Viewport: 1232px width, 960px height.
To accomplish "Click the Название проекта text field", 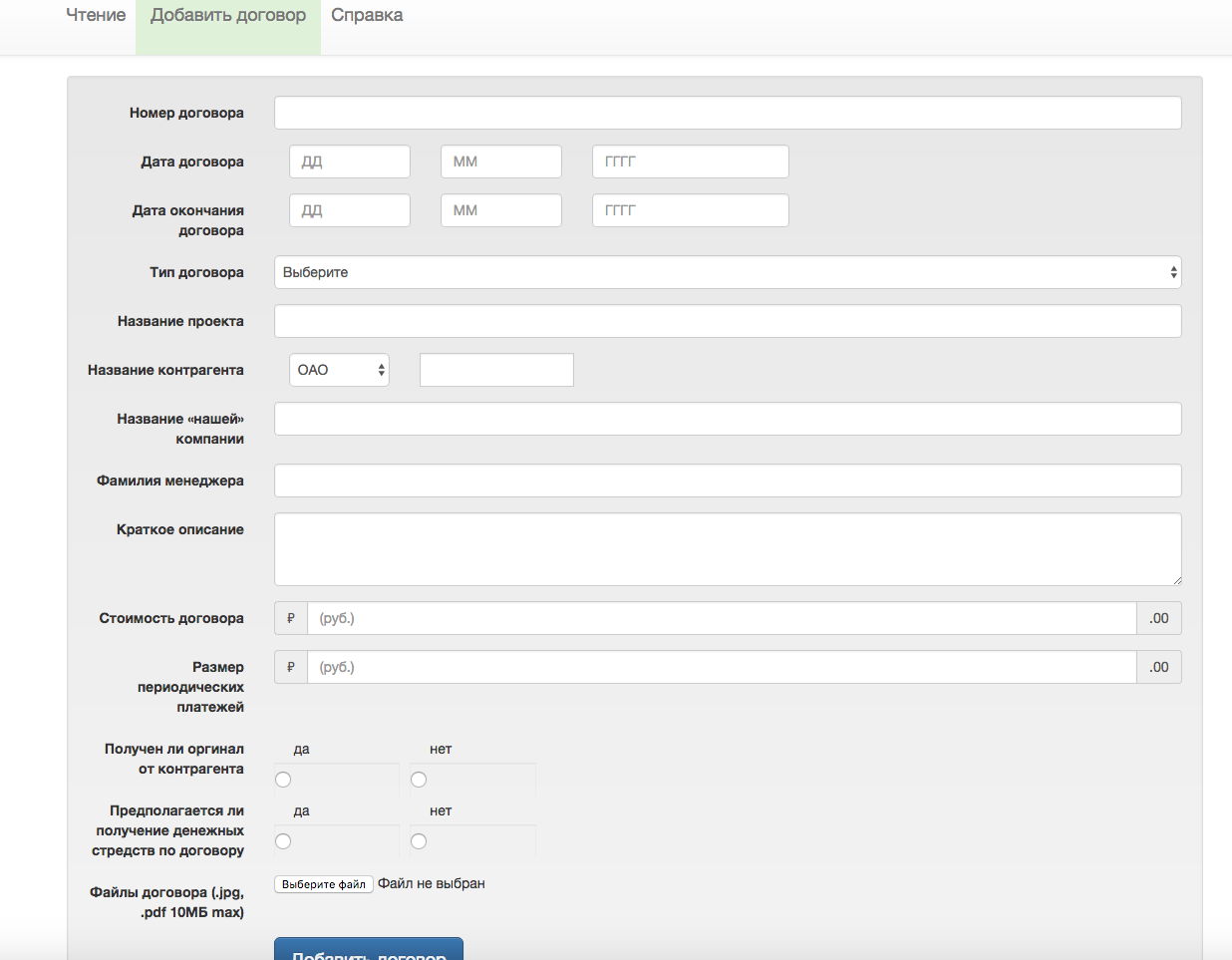I will [x=727, y=321].
